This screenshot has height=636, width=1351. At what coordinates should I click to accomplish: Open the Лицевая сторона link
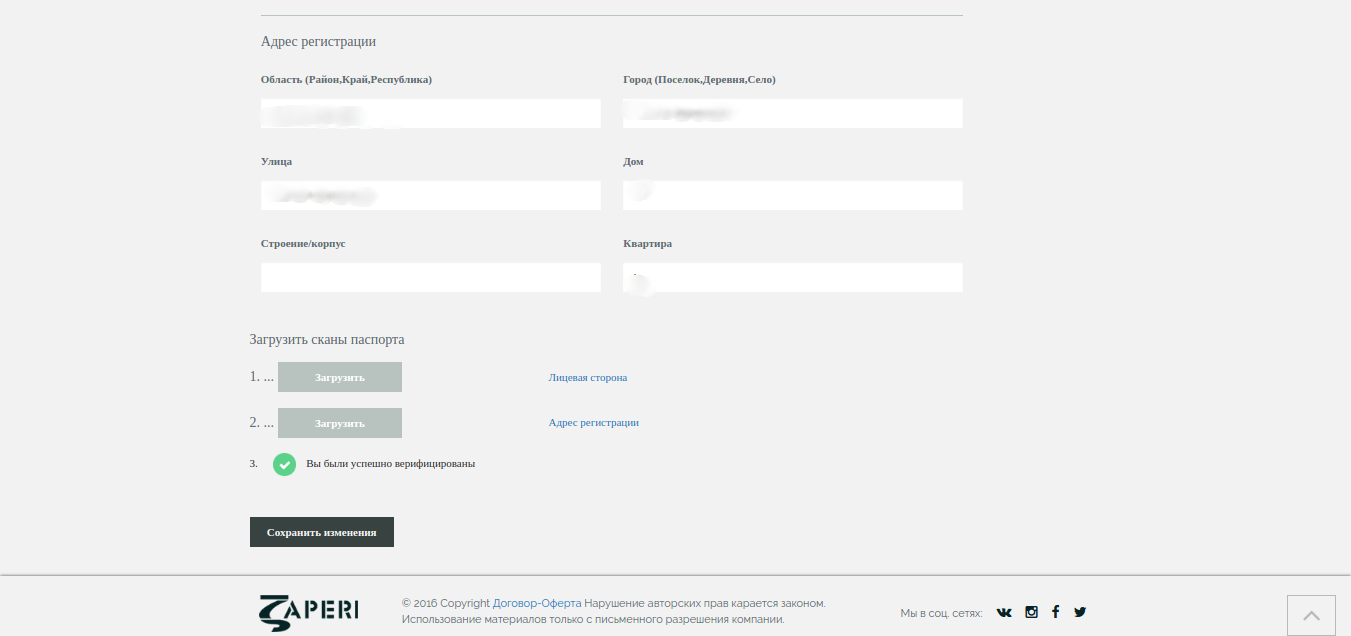[x=588, y=377]
